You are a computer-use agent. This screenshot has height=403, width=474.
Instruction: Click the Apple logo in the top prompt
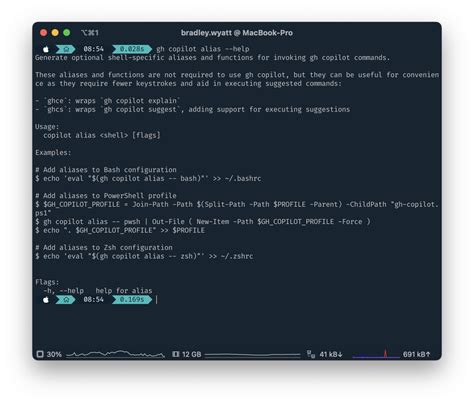(46, 49)
